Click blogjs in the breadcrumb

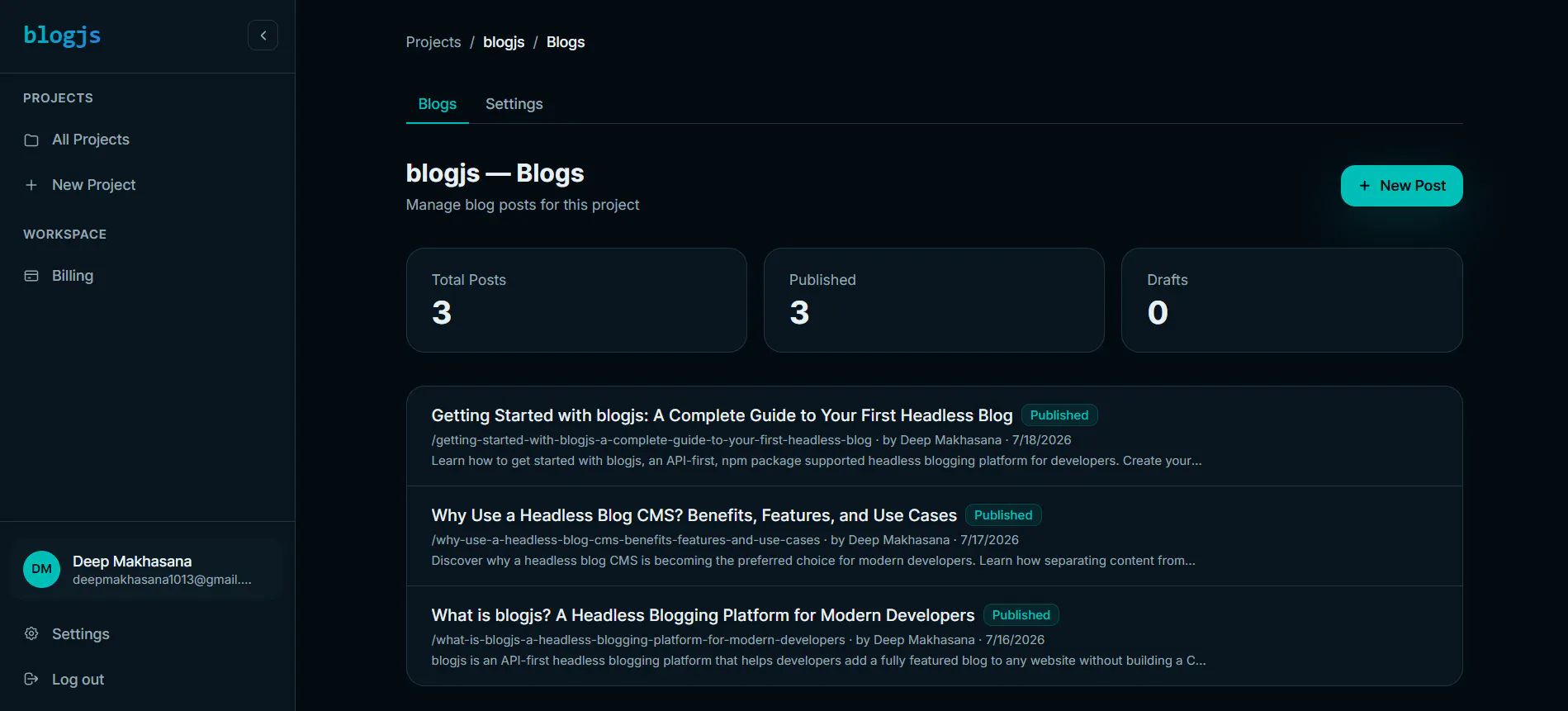click(504, 42)
